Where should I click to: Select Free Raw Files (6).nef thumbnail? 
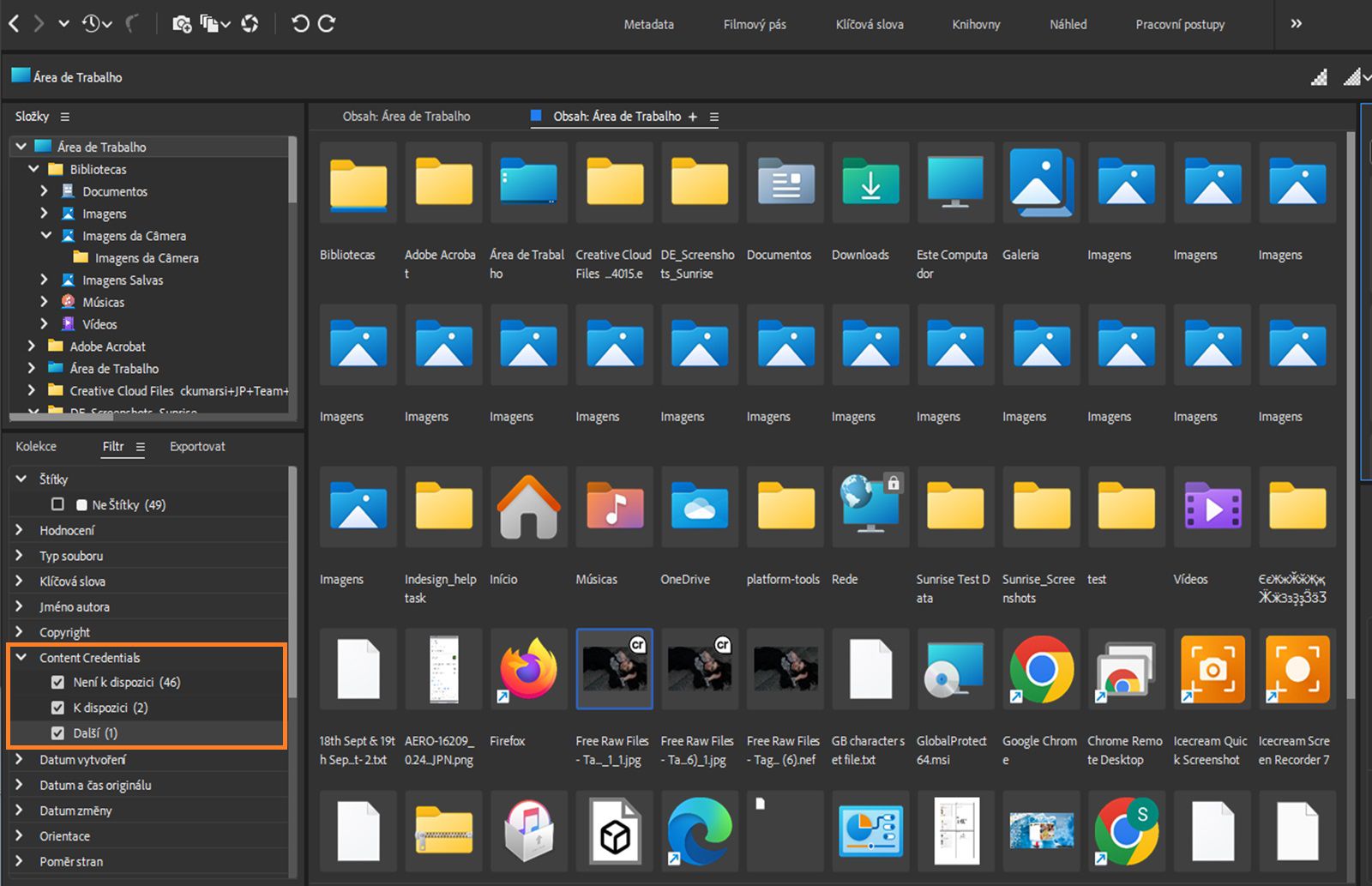785,669
